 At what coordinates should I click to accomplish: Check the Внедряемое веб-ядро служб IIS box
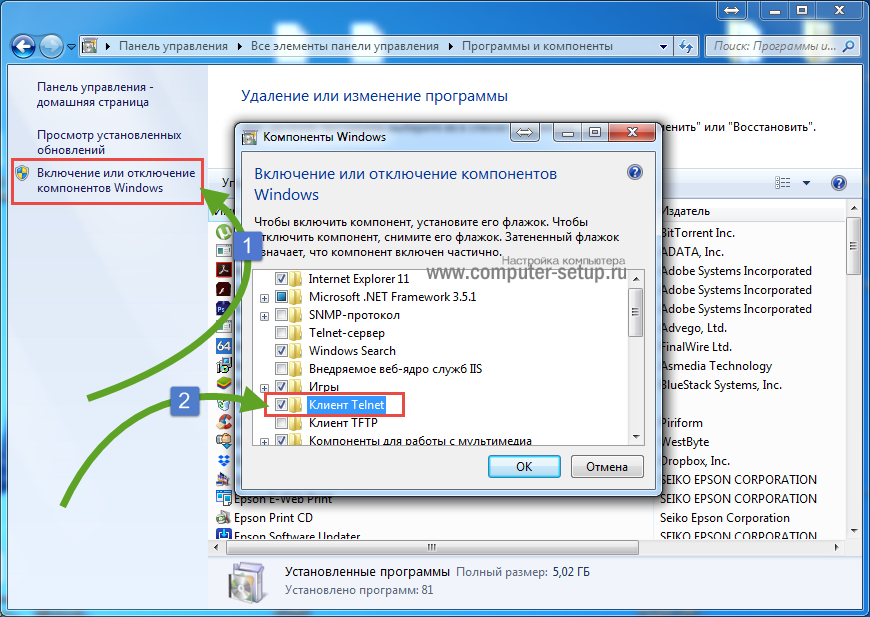coord(281,369)
